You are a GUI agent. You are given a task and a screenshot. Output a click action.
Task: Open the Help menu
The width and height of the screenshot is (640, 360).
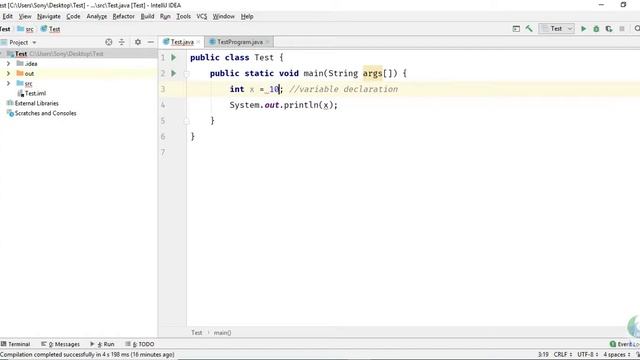pyautogui.click(x=247, y=16)
